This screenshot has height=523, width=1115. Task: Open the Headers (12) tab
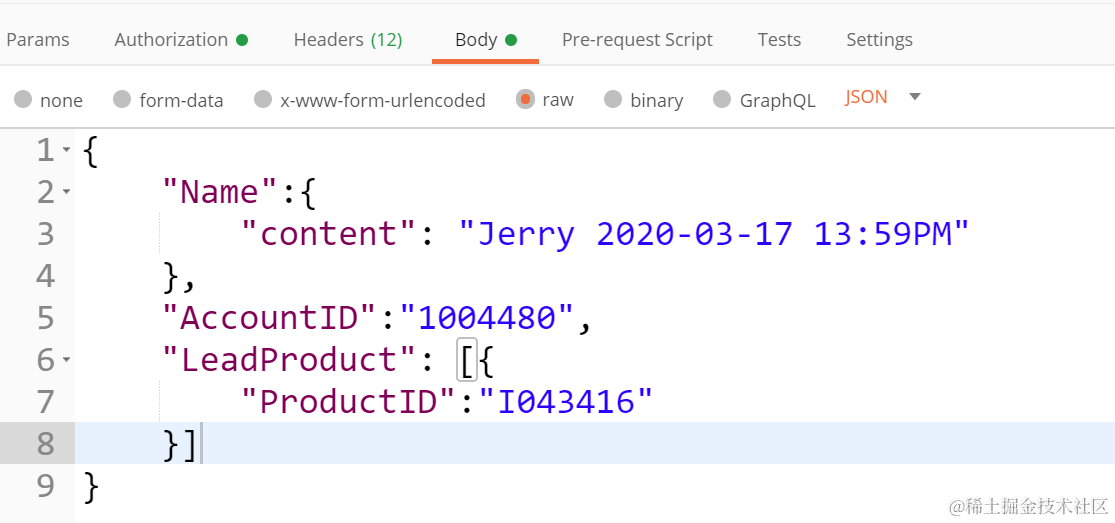click(348, 40)
